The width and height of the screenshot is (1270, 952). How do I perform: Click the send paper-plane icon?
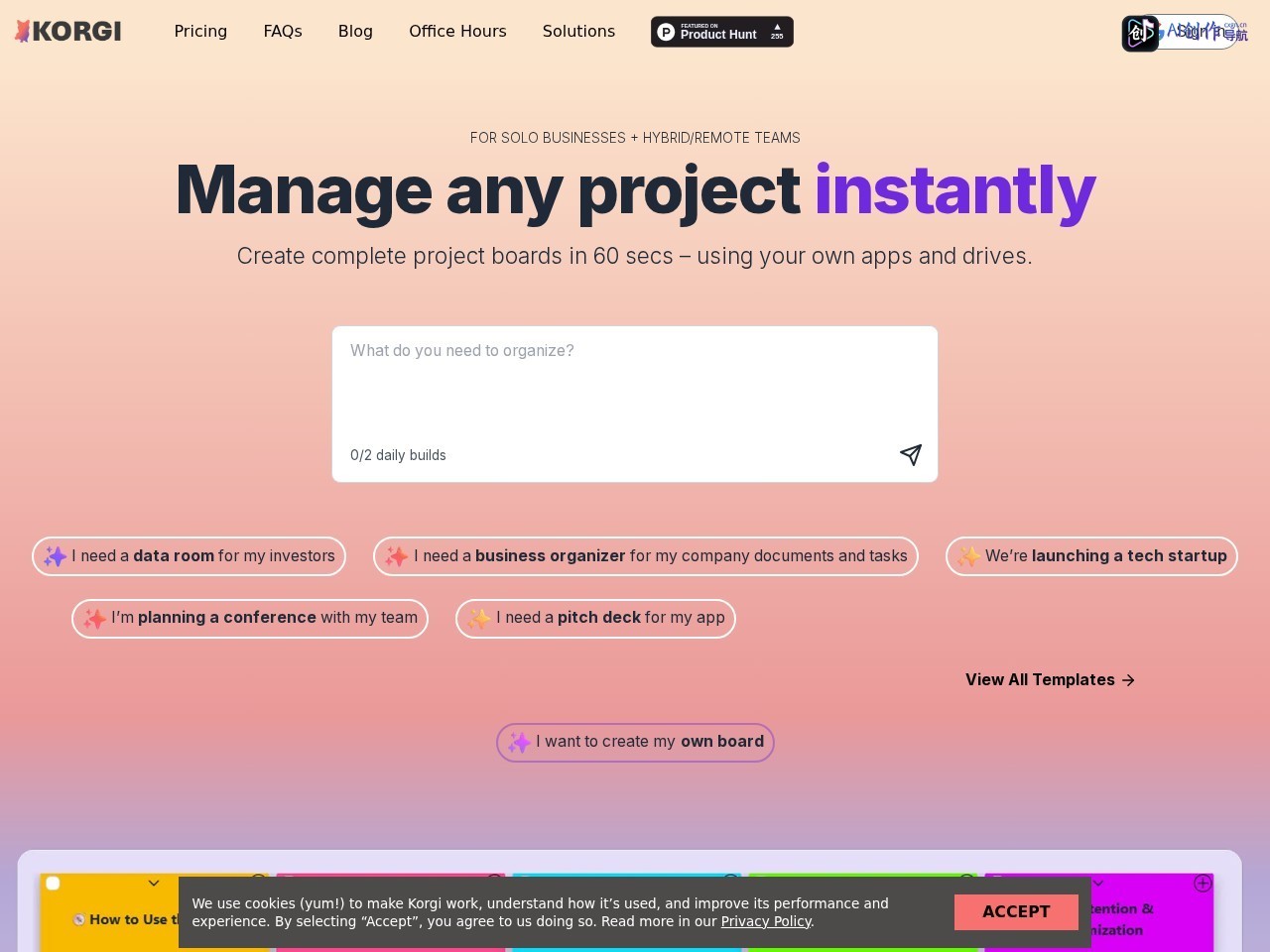[911, 454]
